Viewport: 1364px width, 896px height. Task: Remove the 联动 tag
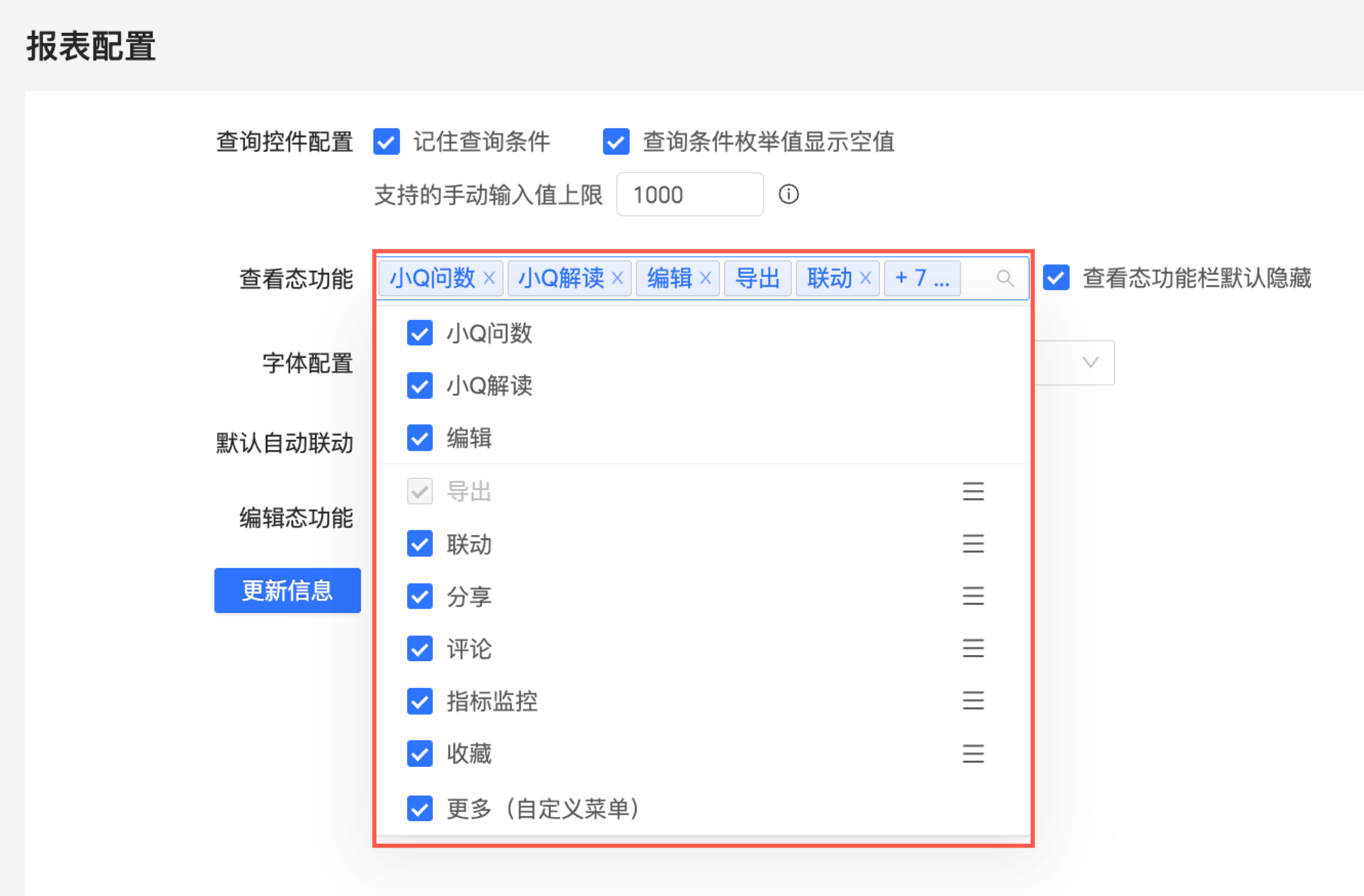[866, 278]
